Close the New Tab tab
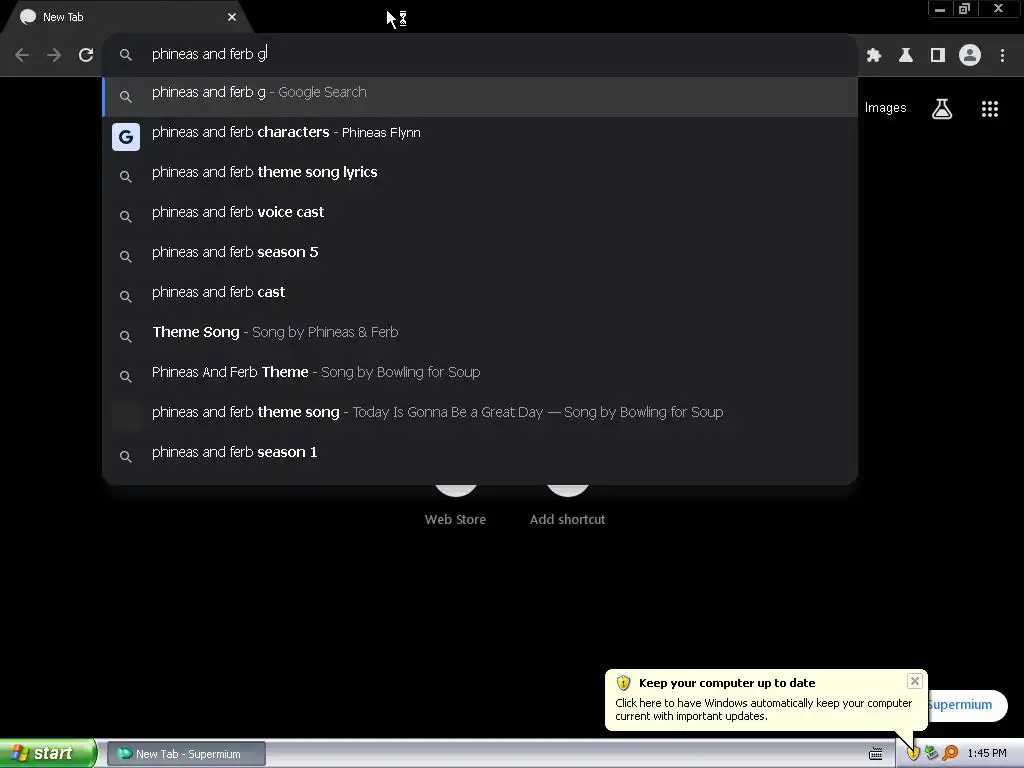 [232, 17]
